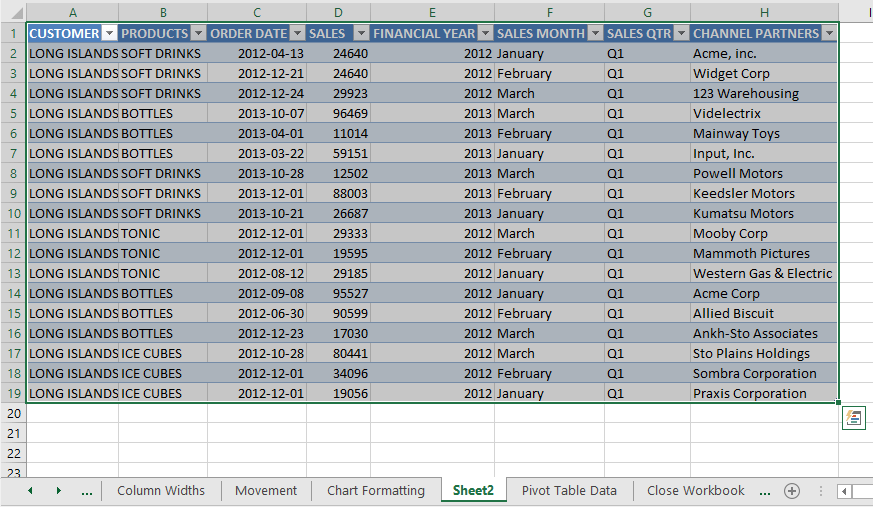Open CUSTOMER column filter dropdown
Image resolution: width=873 pixels, height=507 pixels.
[110, 34]
